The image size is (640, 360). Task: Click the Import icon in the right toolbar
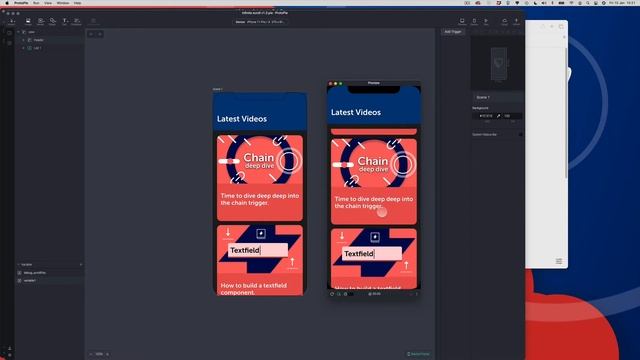(516, 21)
